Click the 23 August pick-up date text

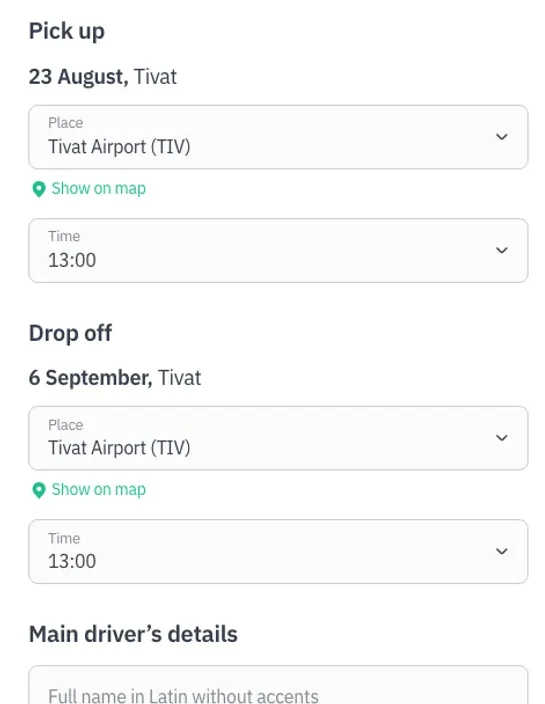[x=79, y=77]
